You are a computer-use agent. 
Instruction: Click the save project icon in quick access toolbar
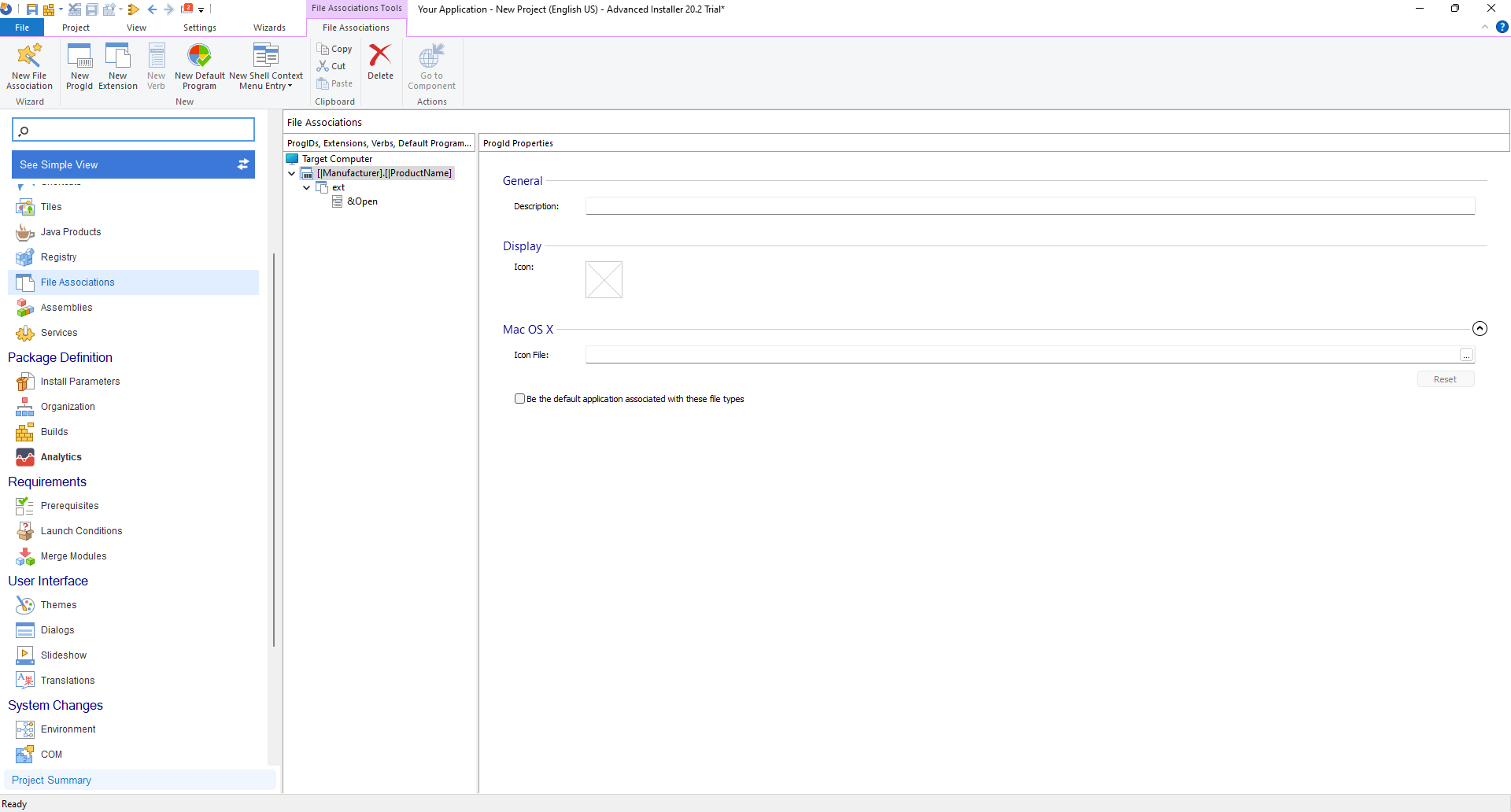(x=32, y=9)
